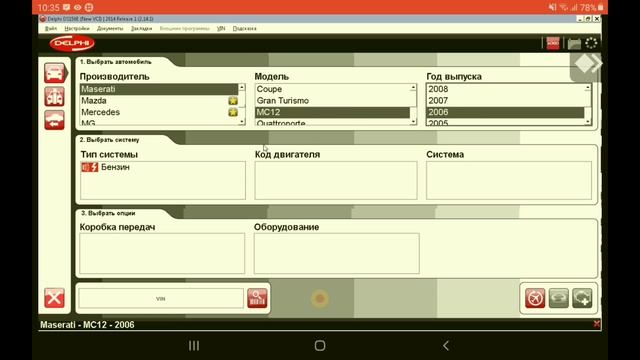Viewport: 640px width, 360px height.
Task: Tap Android recent apps button
Action: 194,346
